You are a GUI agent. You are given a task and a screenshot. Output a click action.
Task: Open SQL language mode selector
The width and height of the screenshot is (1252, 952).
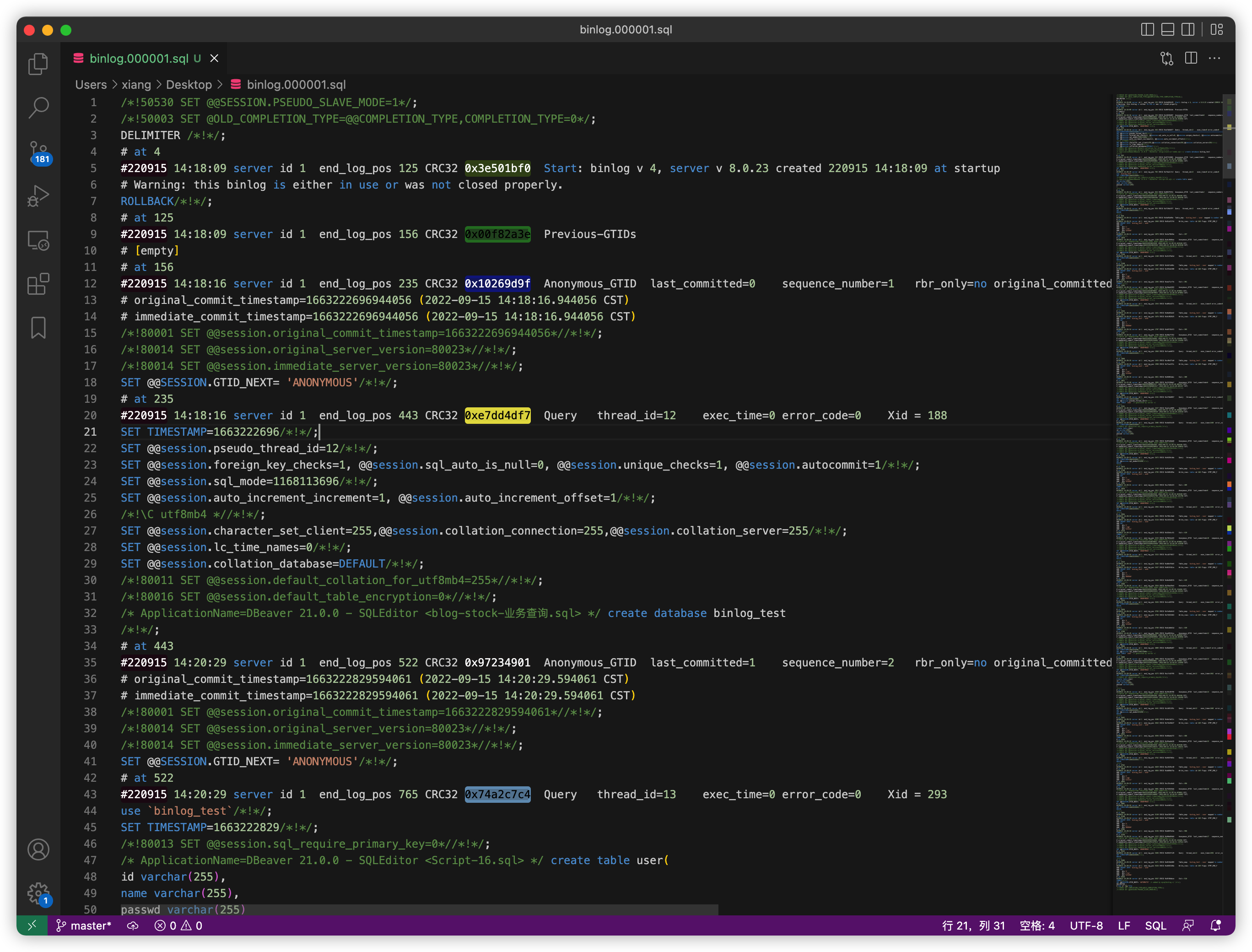tap(1155, 925)
